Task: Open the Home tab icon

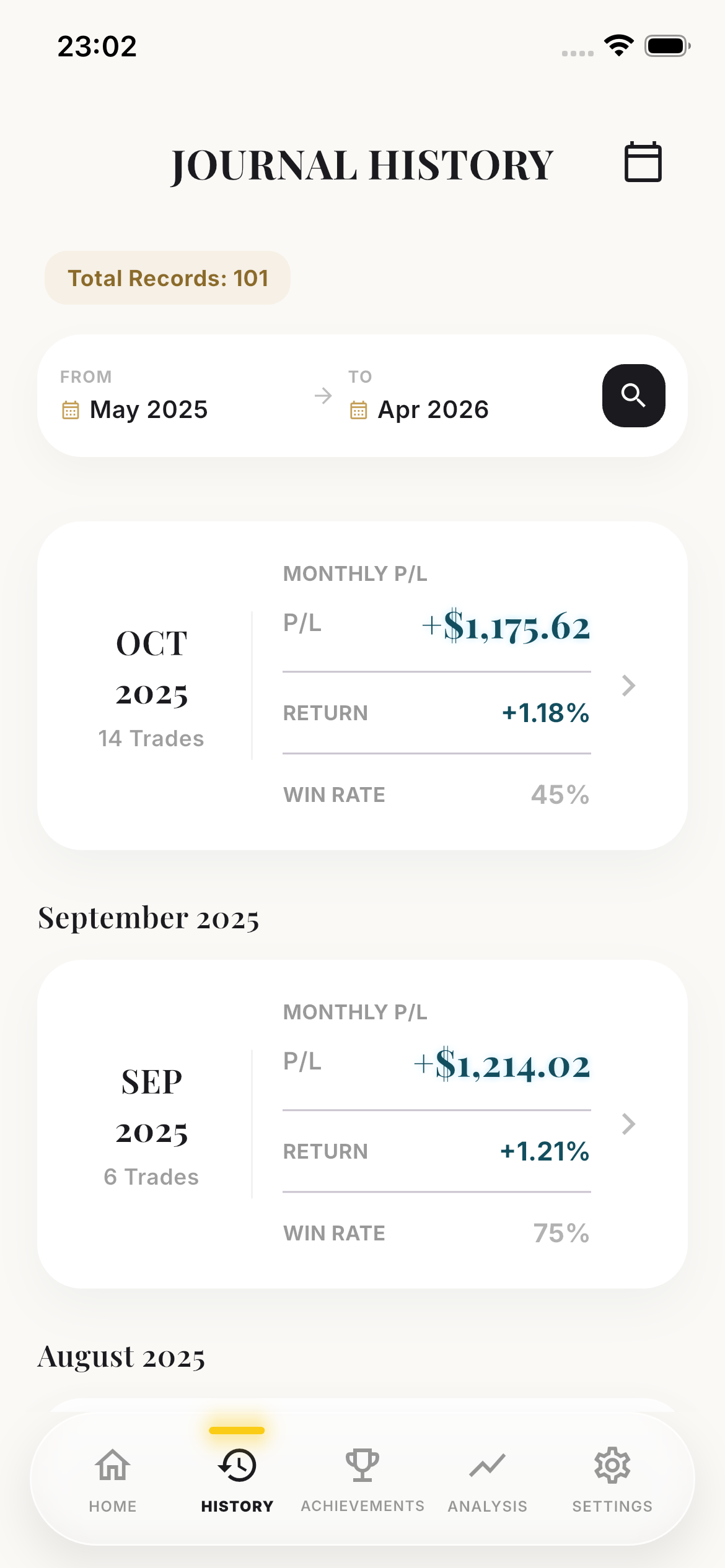Action: coord(113,1465)
